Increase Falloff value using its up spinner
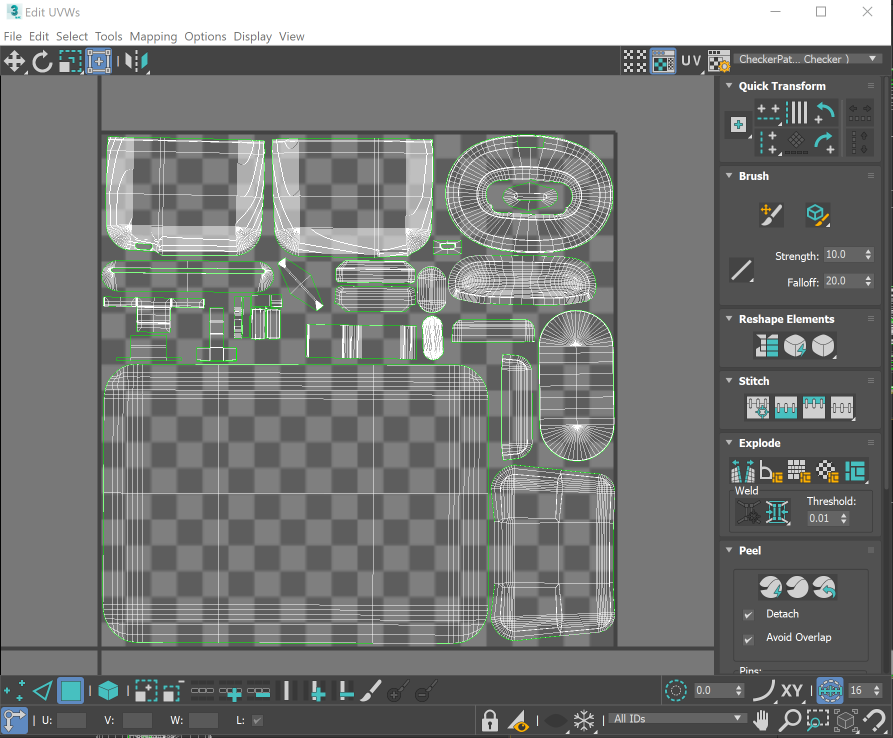 869,277
